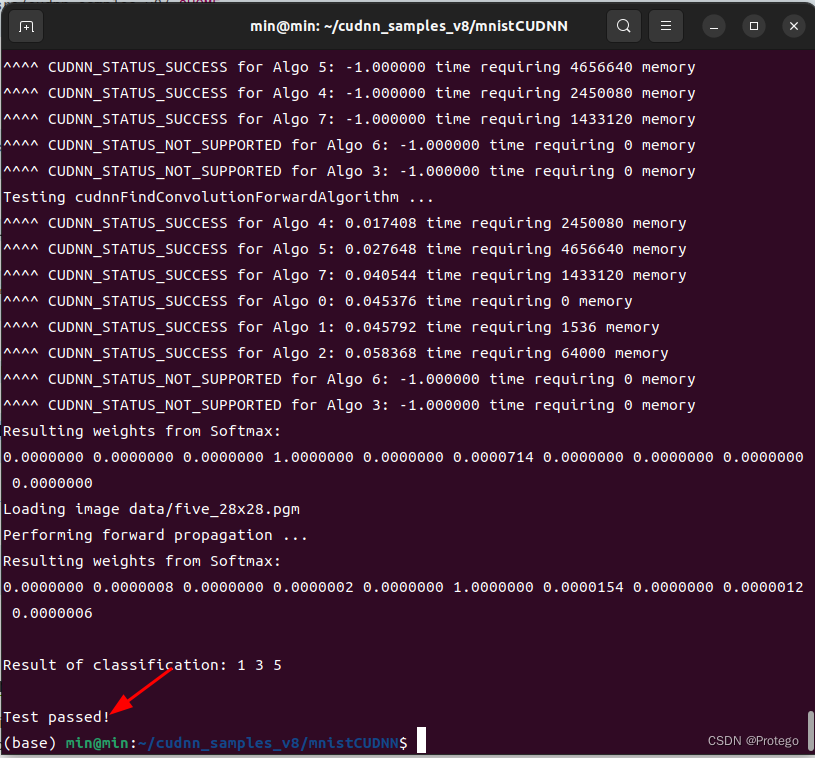Click the three-line menu icon

point(665,25)
